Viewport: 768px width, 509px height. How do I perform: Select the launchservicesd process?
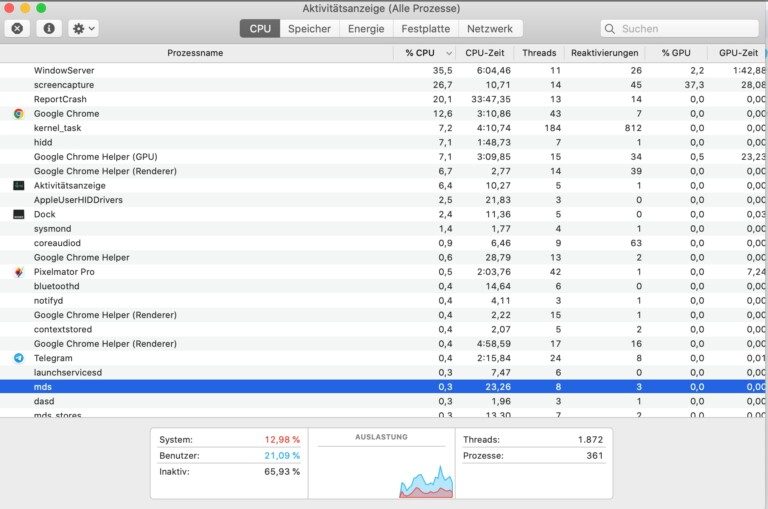coord(384,372)
